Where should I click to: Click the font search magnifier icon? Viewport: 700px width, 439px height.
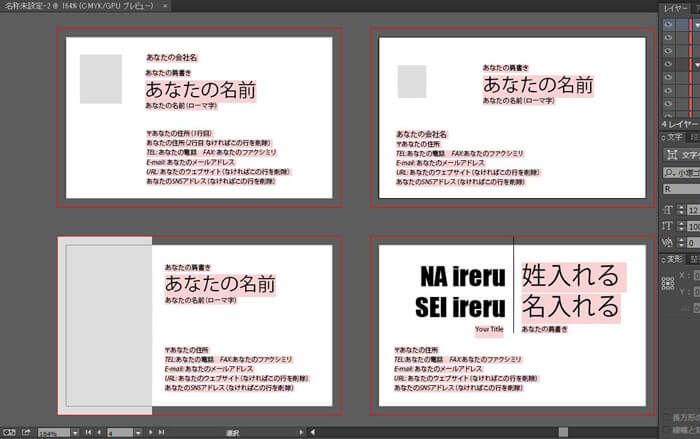tap(669, 172)
